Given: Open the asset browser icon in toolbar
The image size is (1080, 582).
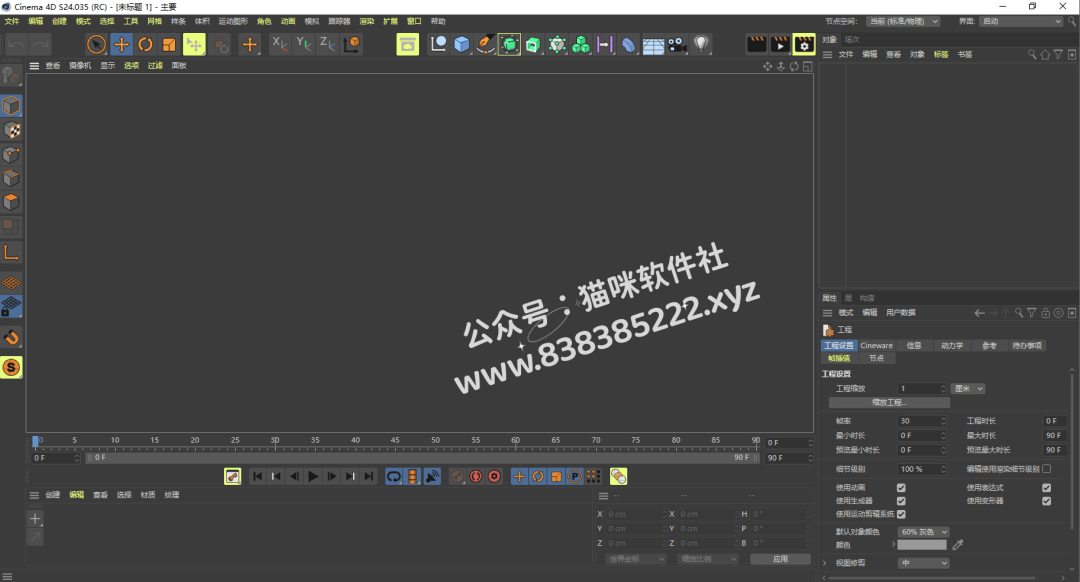Looking at the screenshot, I should click(408, 45).
